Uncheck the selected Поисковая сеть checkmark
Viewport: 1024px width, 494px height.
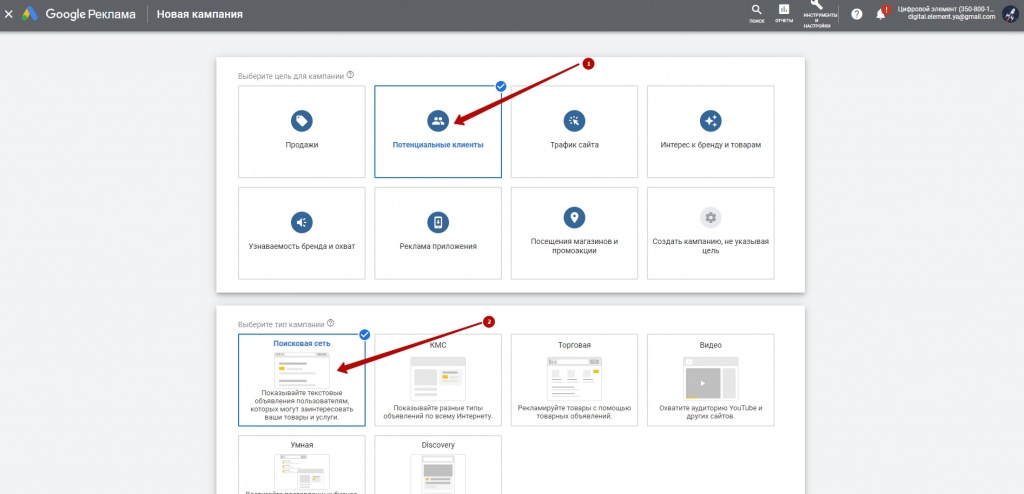[365, 334]
